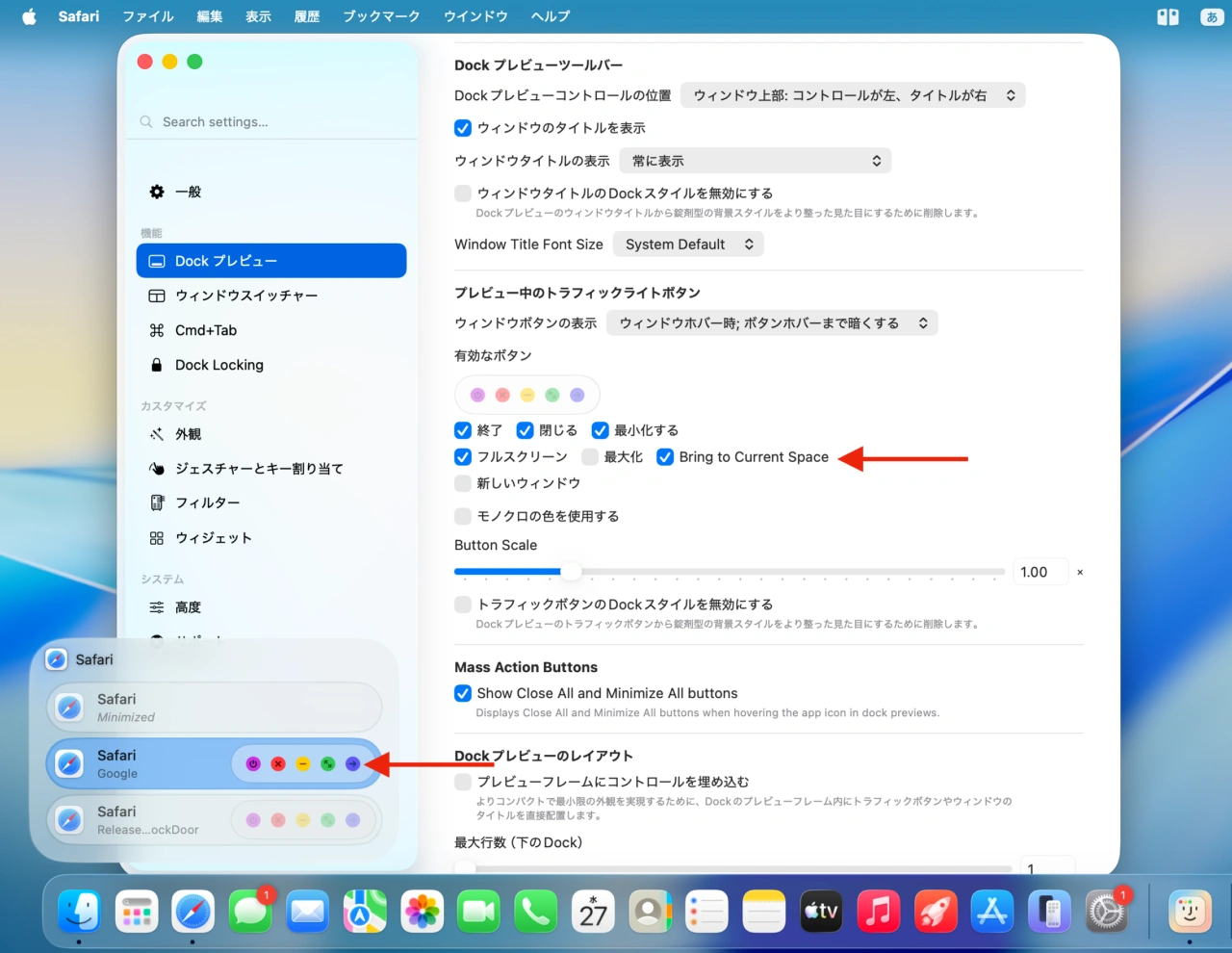Open the Apple menu
This screenshot has width=1232, height=953.
29,16
